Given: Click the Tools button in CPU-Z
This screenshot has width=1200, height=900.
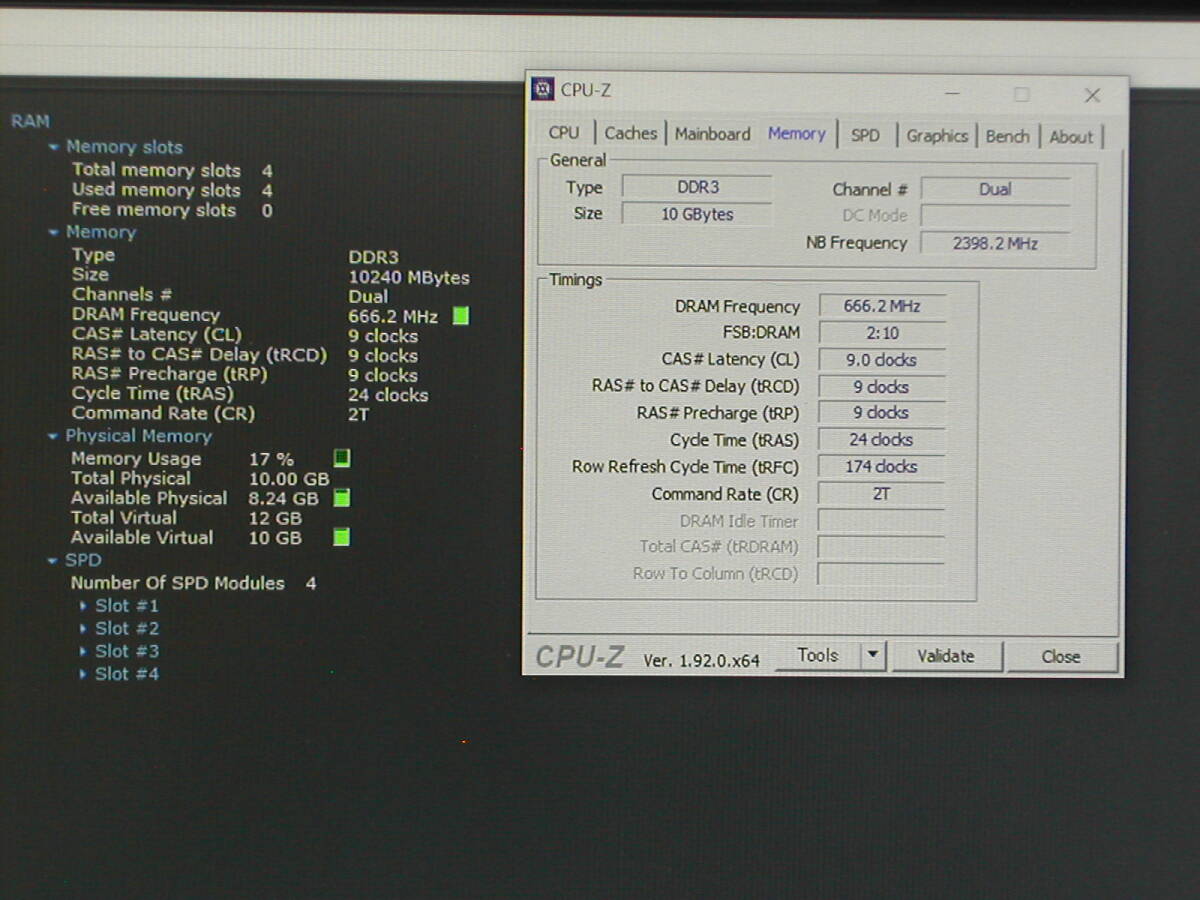Looking at the screenshot, I should point(818,655).
